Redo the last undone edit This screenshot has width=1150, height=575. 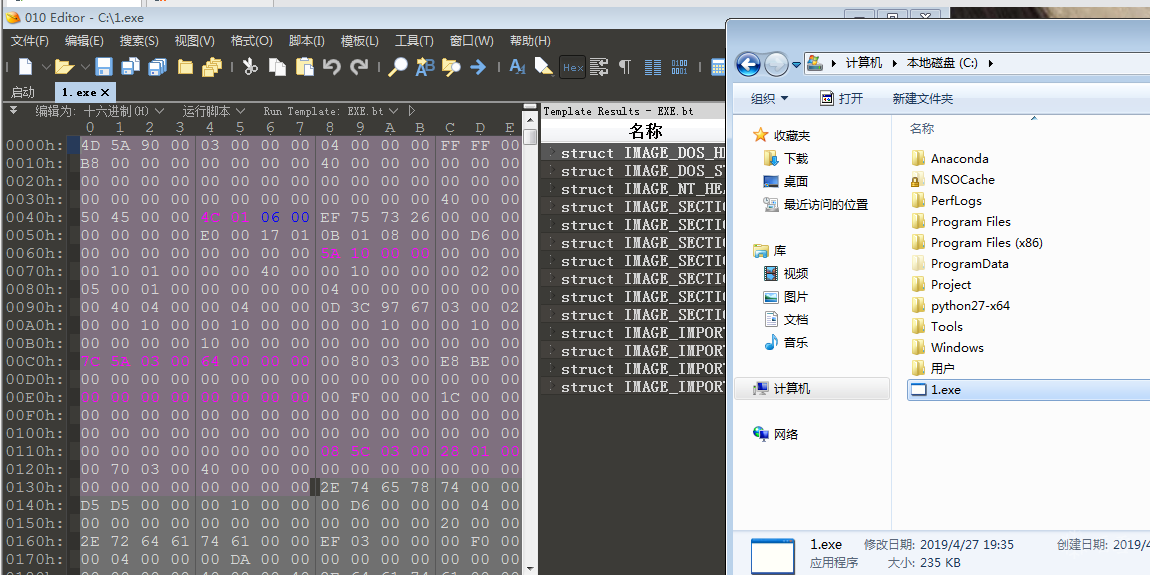point(359,67)
